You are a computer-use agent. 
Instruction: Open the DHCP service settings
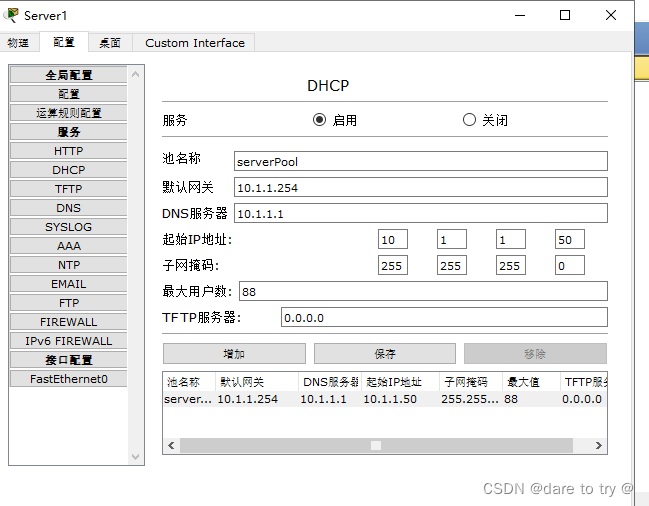pyautogui.click(x=69, y=170)
